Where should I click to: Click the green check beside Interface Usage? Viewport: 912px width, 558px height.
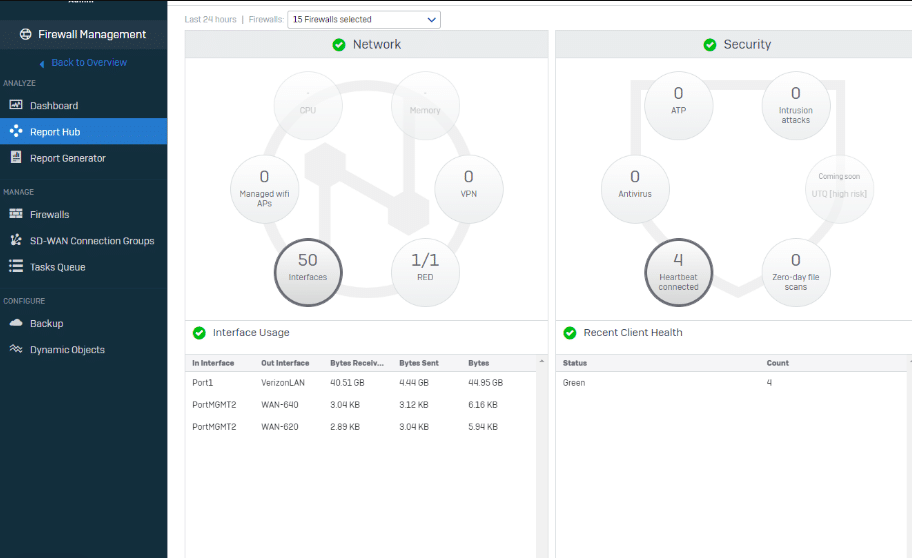tap(199, 333)
